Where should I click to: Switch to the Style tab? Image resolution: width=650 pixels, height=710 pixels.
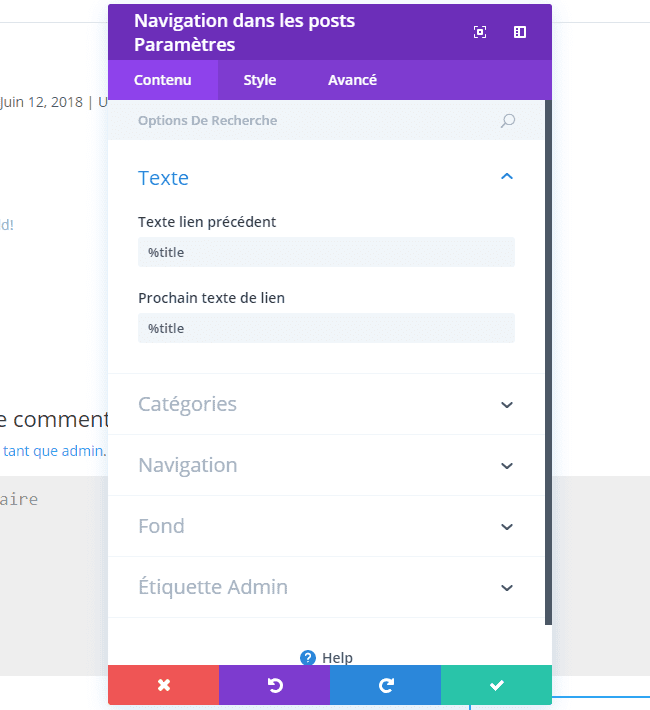(x=260, y=80)
